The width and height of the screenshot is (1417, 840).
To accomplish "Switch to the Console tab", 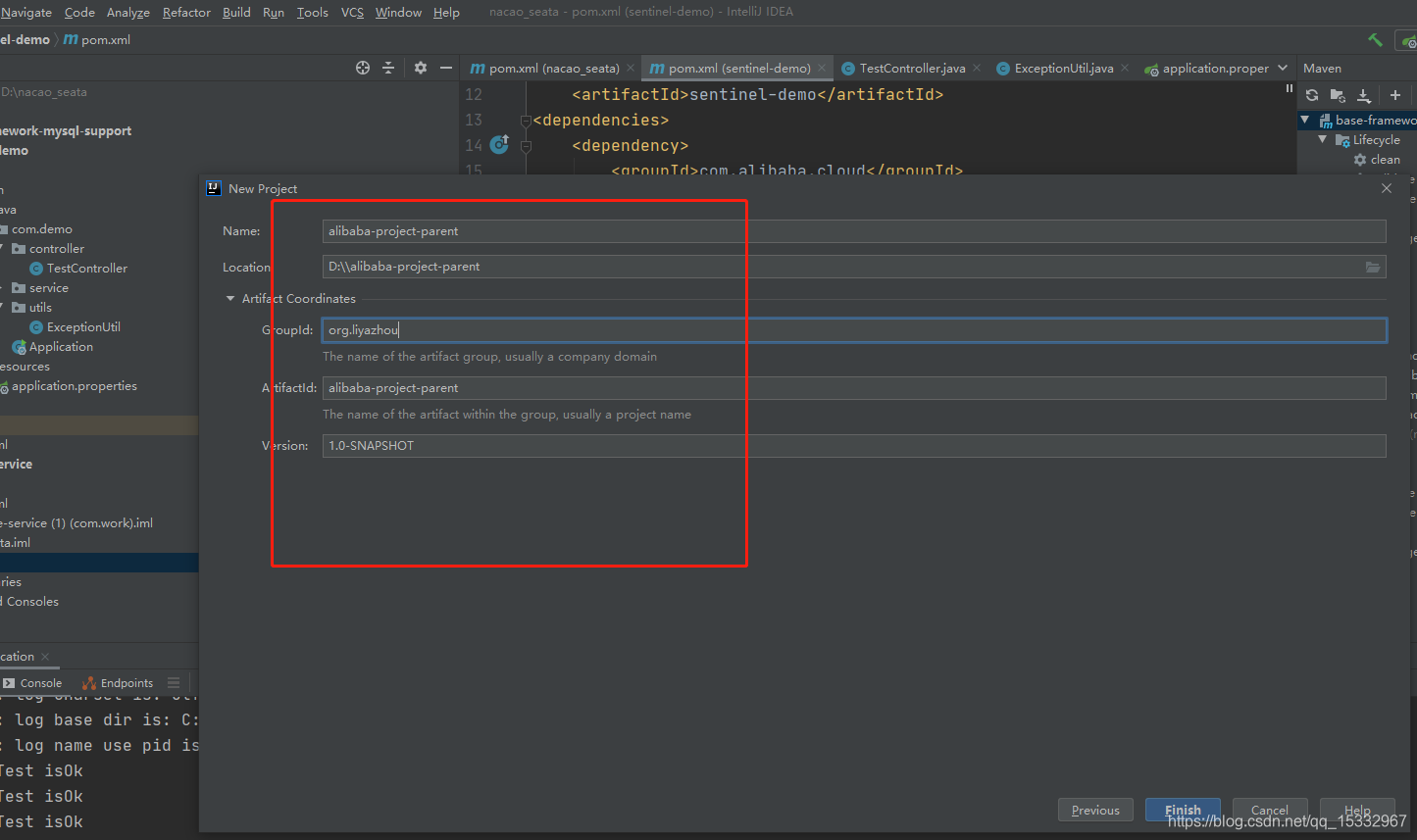I will click(32, 683).
